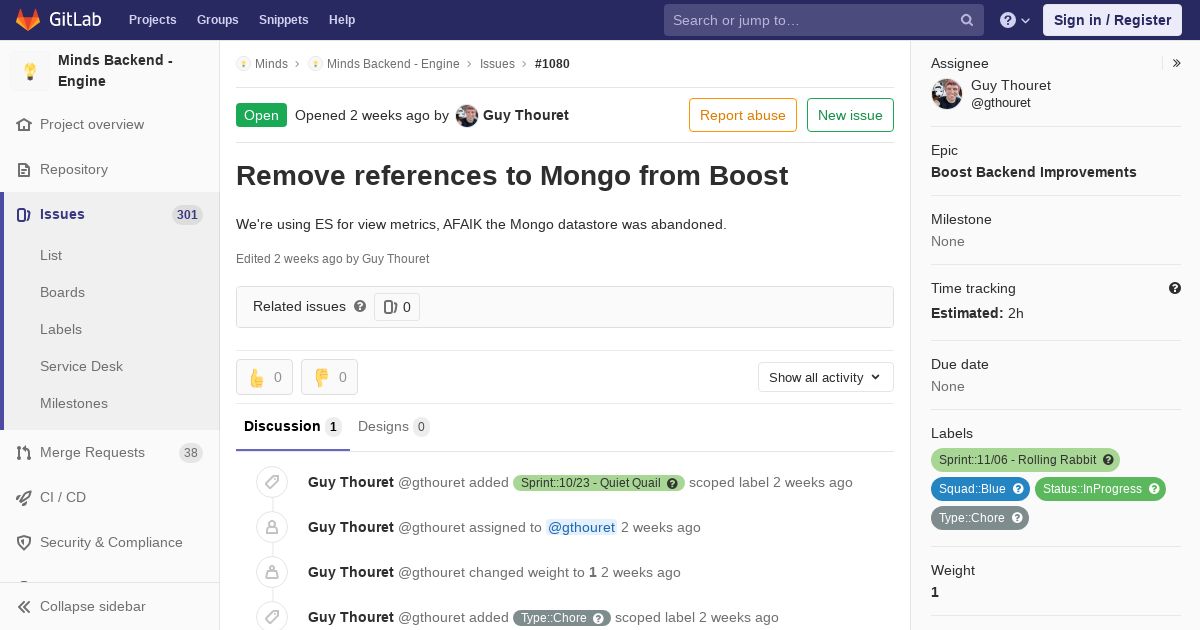
Task: Click the user icon for weight change activity
Action: (271, 572)
